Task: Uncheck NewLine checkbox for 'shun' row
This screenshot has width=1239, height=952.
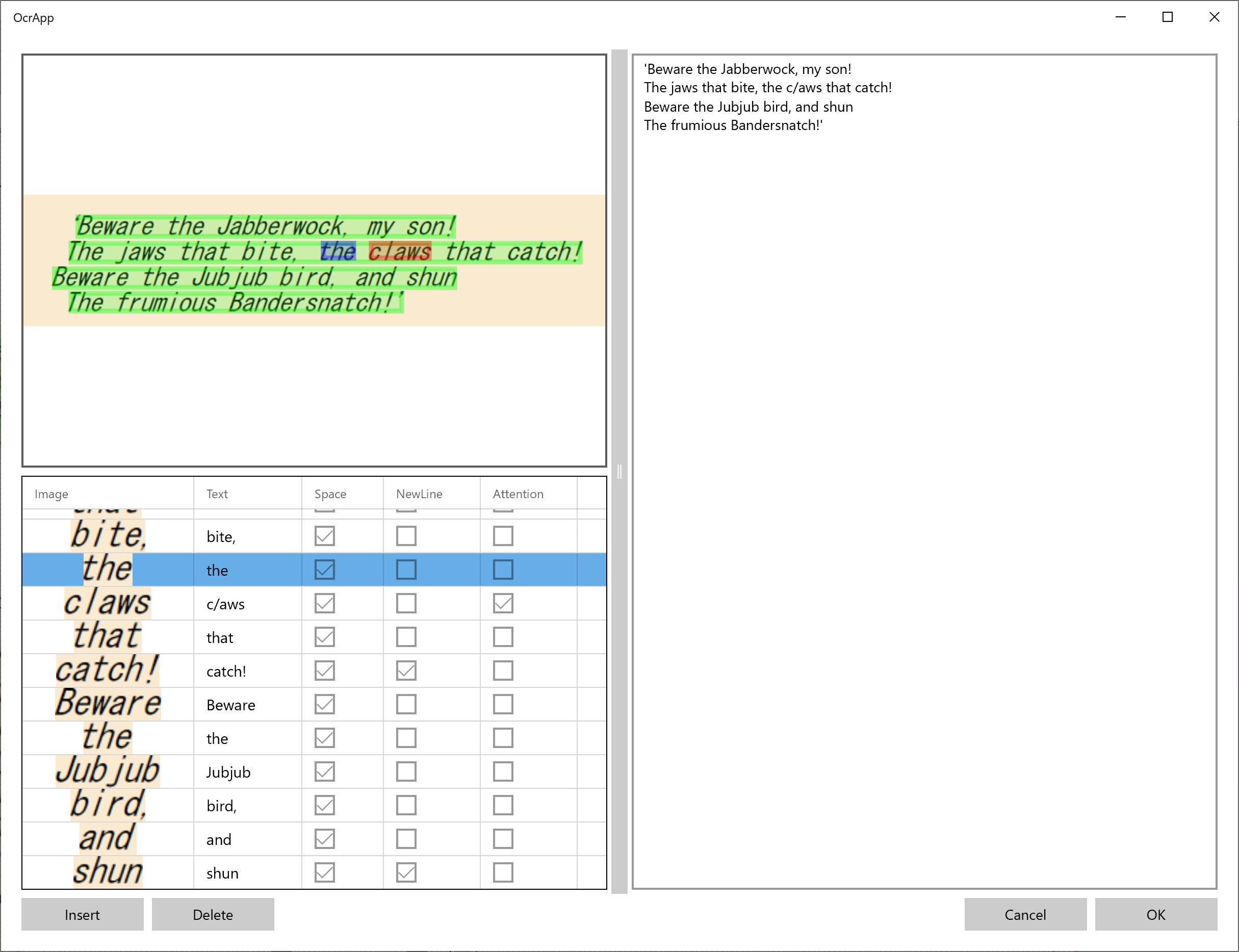Action: [x=406, y=872]
